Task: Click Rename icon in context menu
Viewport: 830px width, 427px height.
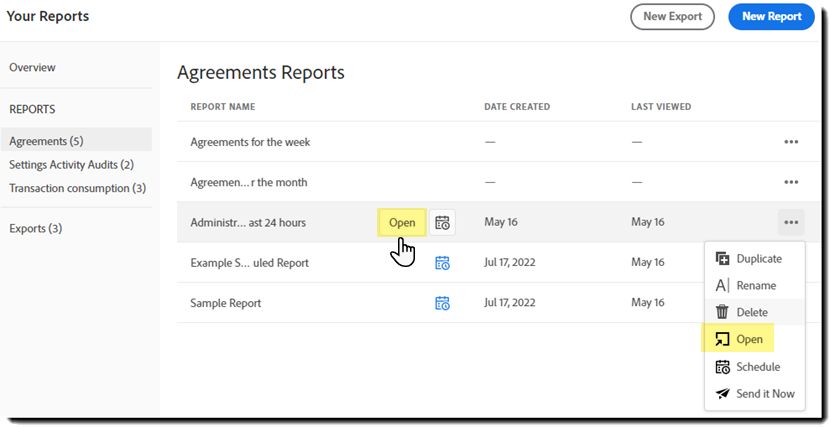Action: point(723,286)
